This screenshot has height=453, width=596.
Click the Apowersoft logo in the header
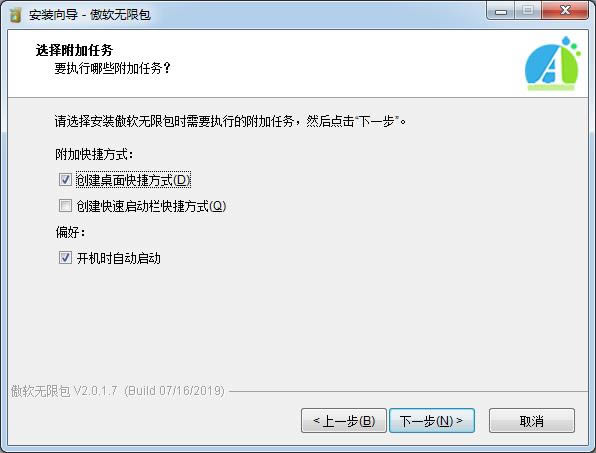[x=553, y=64]
